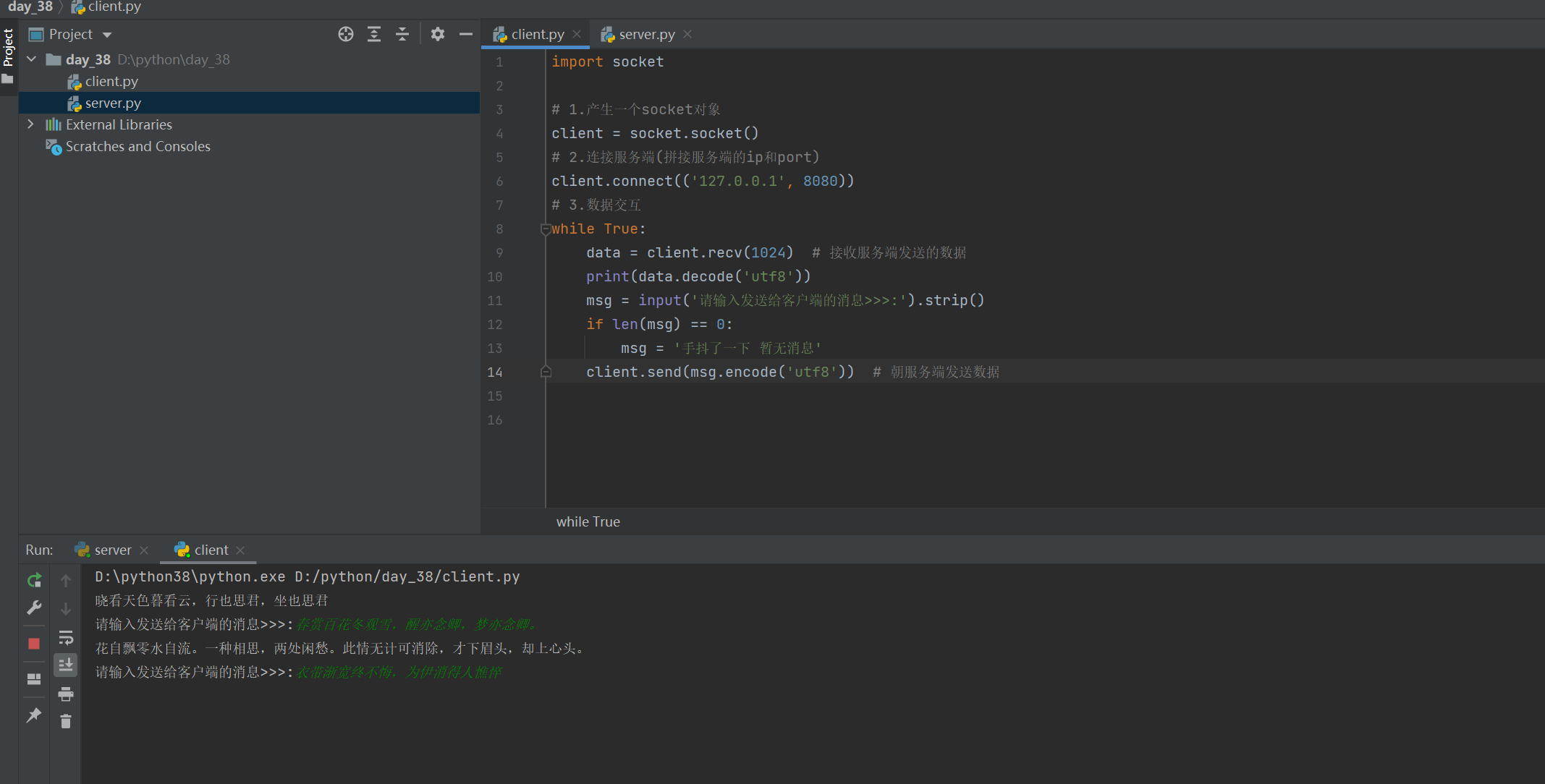Clear console with trash icon

click(66, 721)
